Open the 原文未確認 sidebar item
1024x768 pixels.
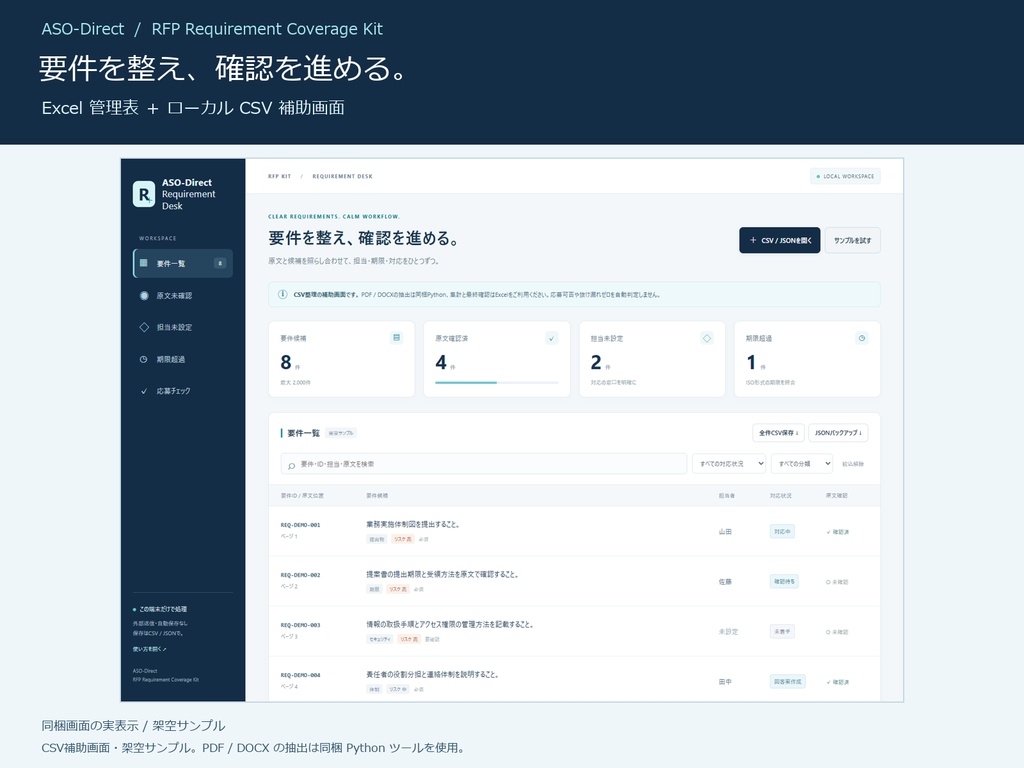[183, 295]
